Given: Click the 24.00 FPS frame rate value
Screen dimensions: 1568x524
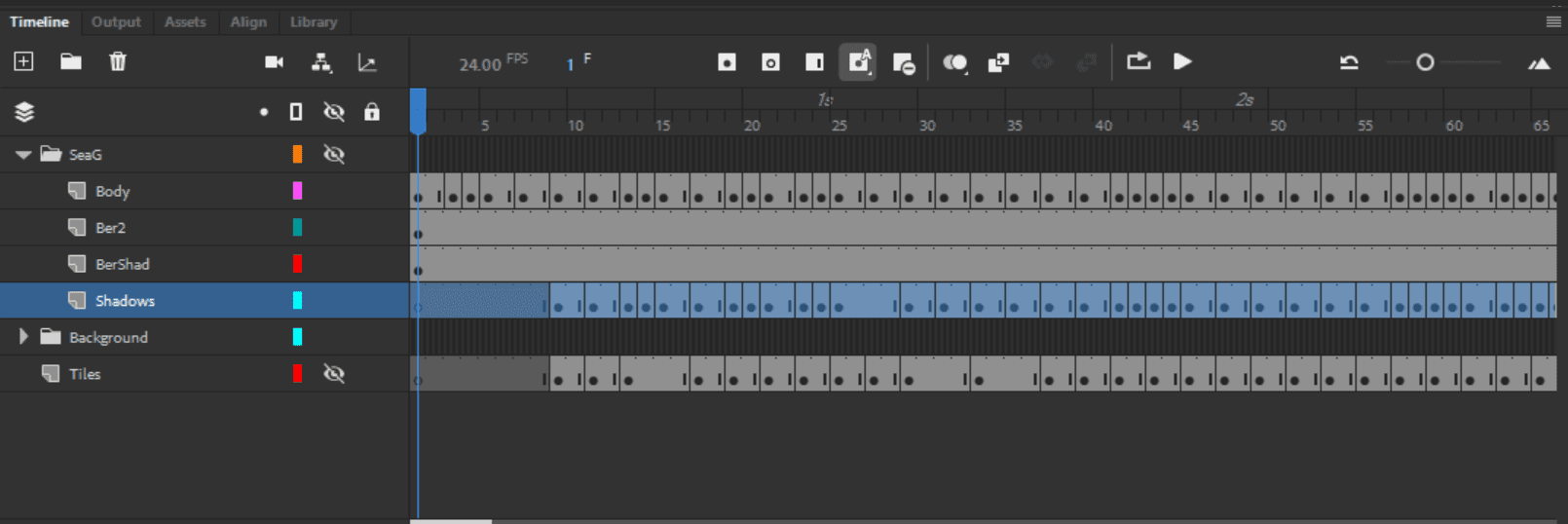Looking at the screenshot, I should click(480, 64).
